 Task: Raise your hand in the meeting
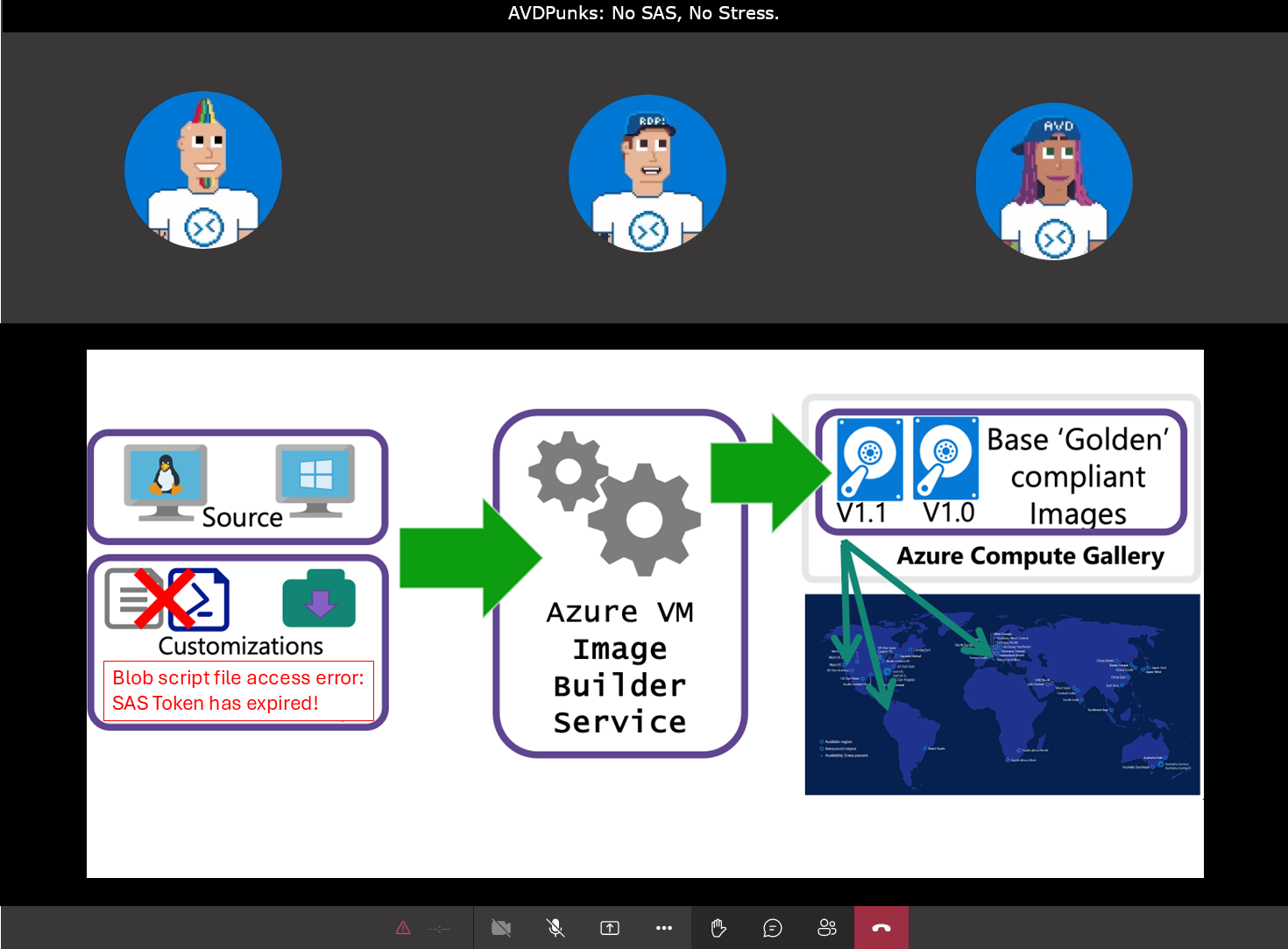click(718, 927)
